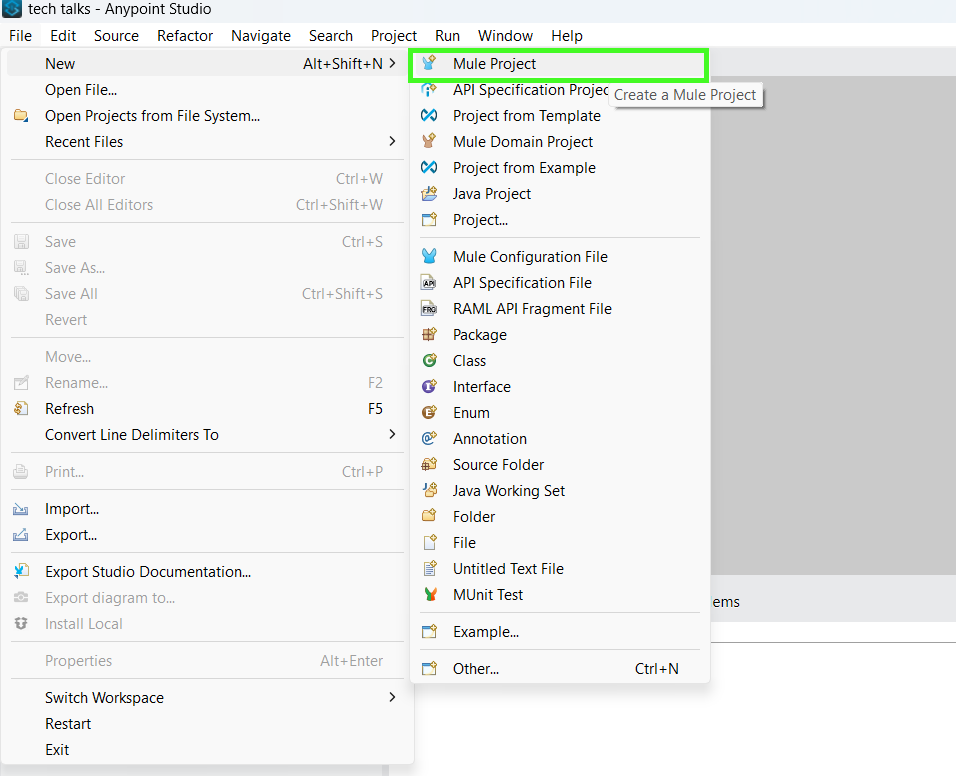Expand Convert Line Delimiters To submenu arrow
This screenshot has height=776, width=956.
click(392, 434)
